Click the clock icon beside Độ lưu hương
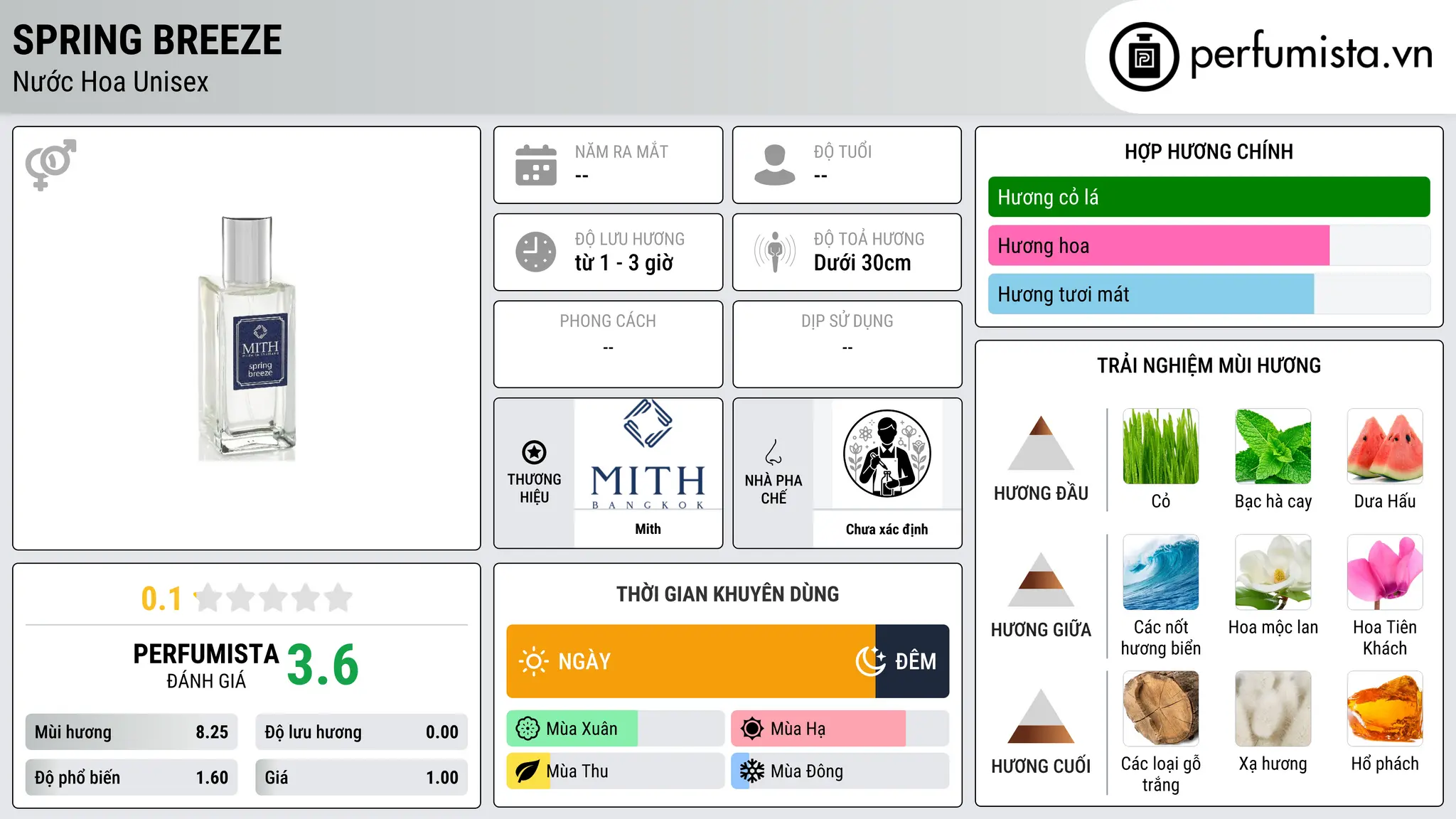The height and width of the screenshot is (819, 1456). click(536, 252)
